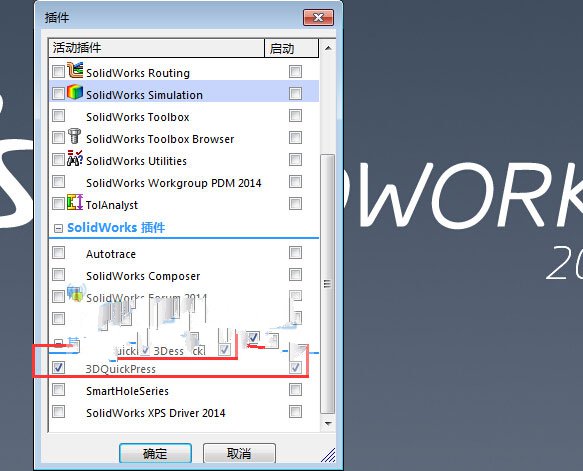Viewport: 583px width, 471px height.
Task: Enable SolidWorks Routing at startup
Action: tap(295, 71)
